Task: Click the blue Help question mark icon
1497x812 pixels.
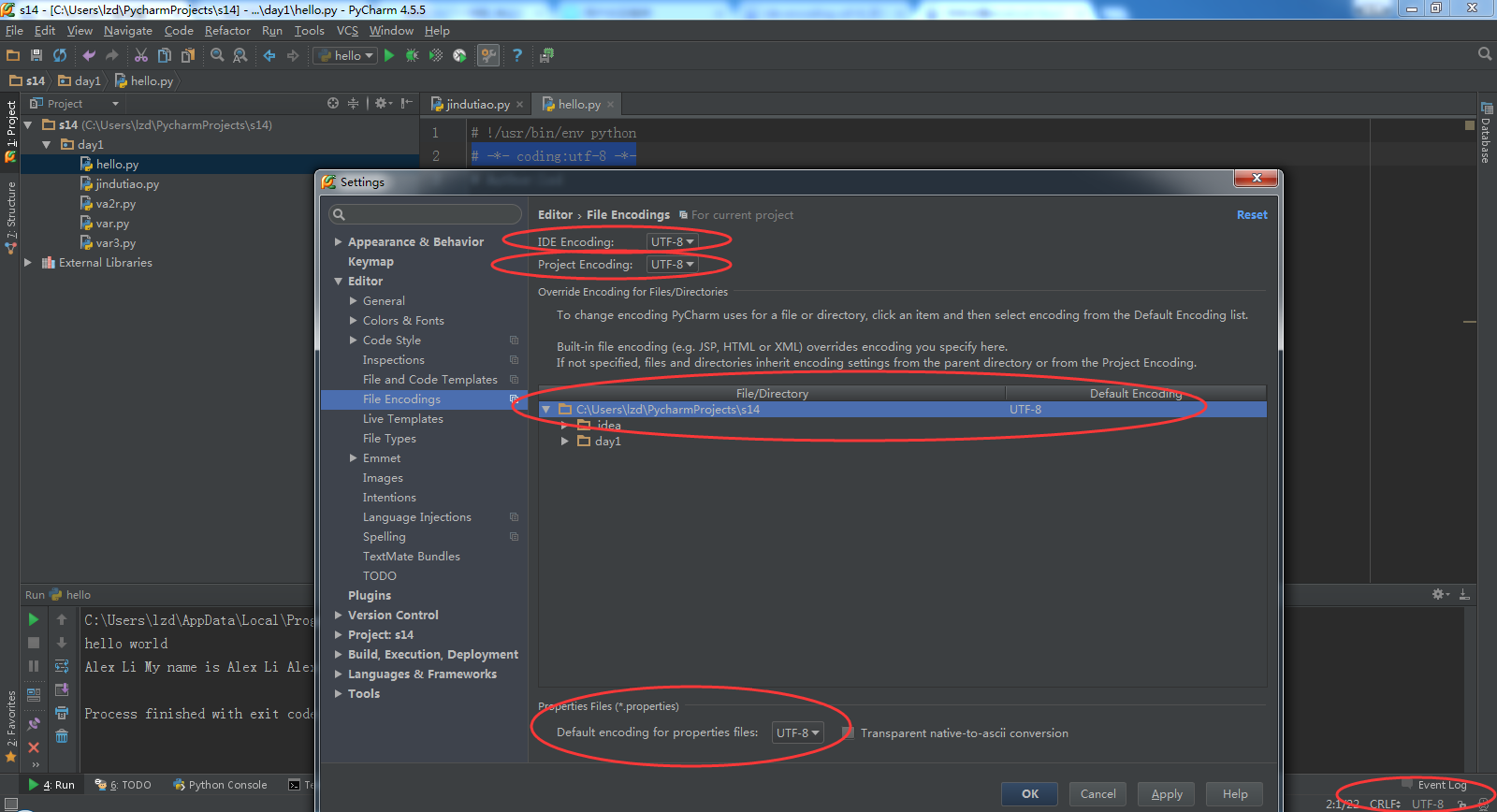Action: pyautogui.click(x=517, y=56)
